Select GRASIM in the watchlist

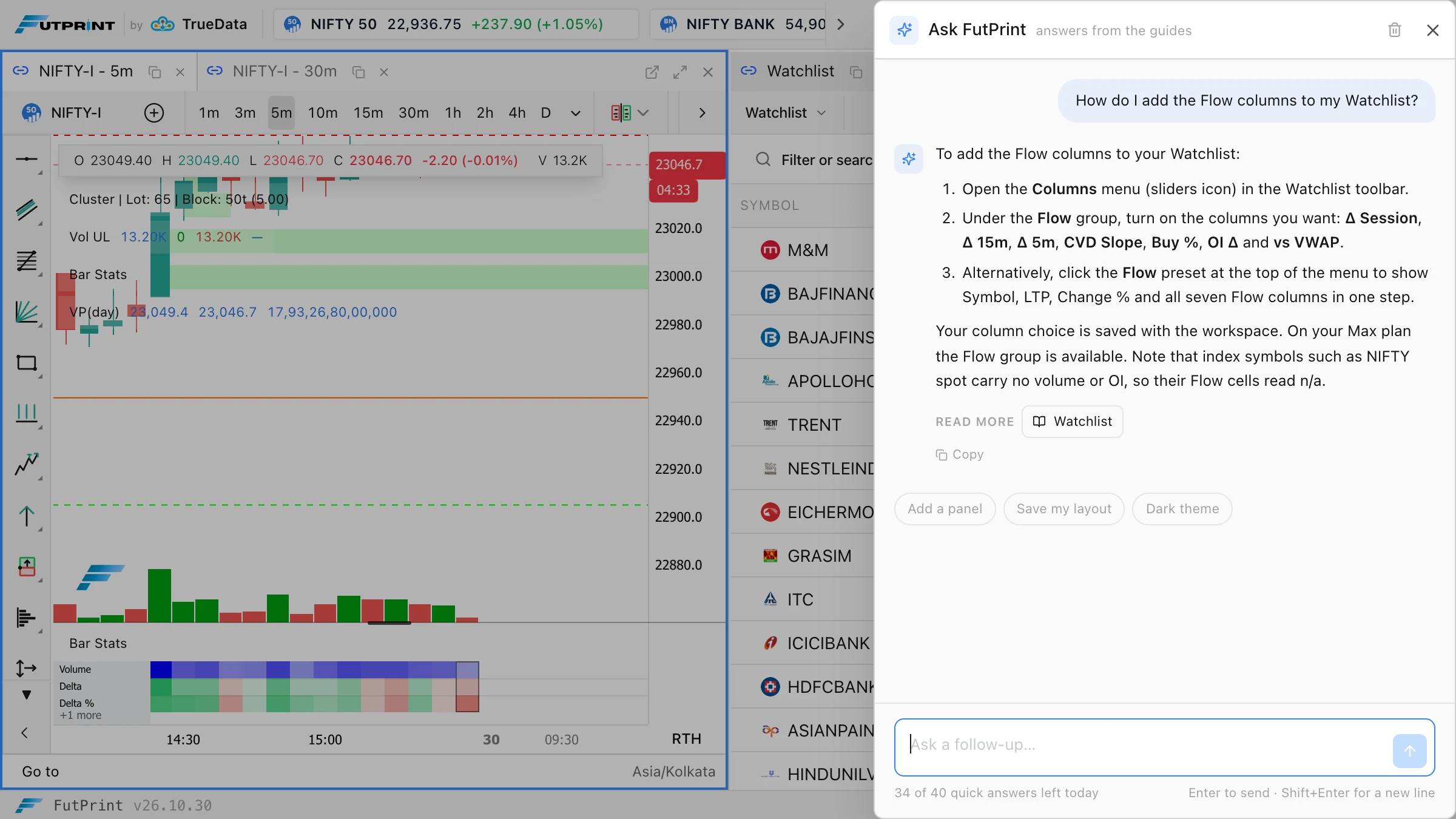[x=802, y=556]
